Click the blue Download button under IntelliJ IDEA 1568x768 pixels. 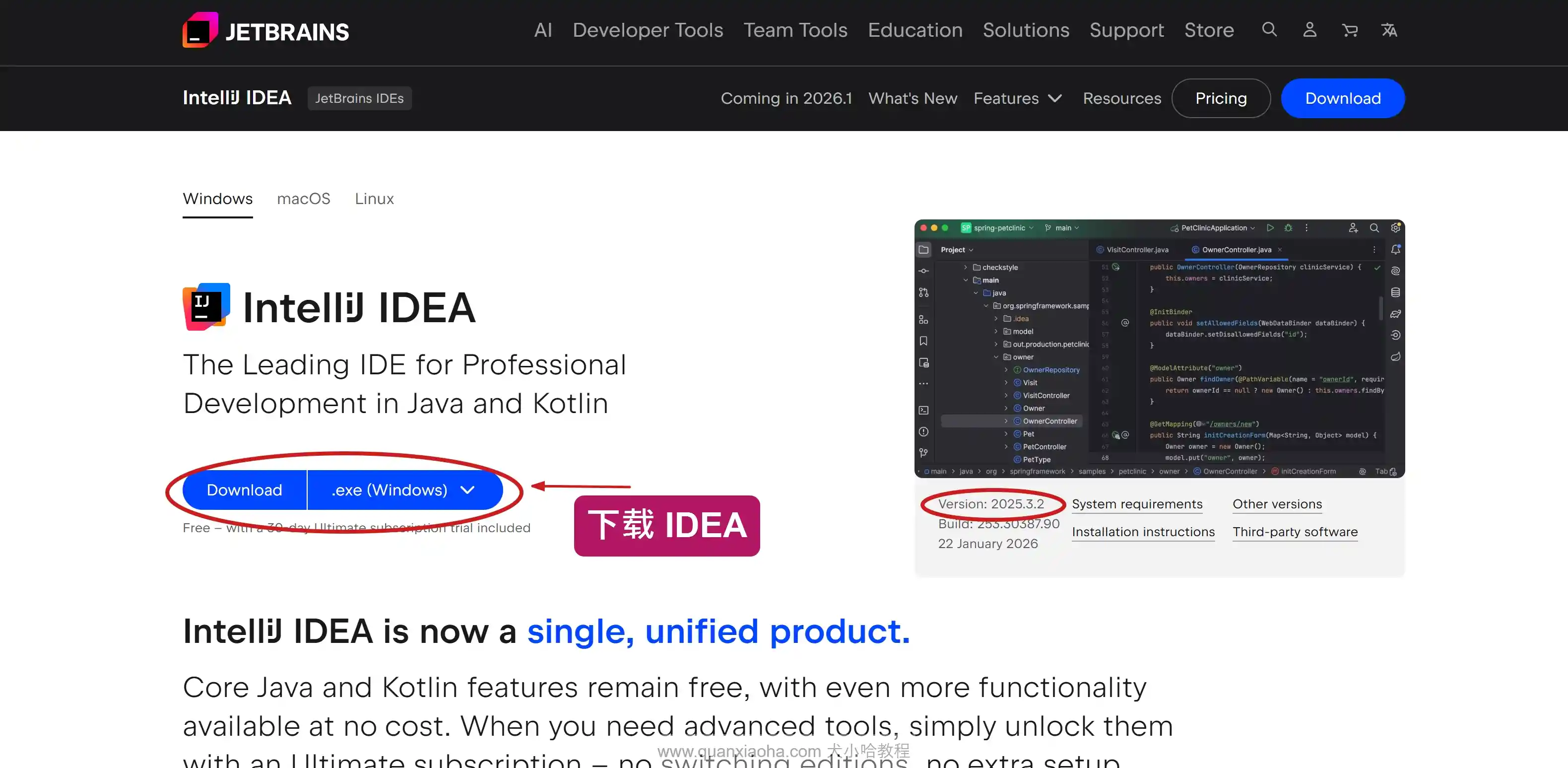(x=244, y=489)
